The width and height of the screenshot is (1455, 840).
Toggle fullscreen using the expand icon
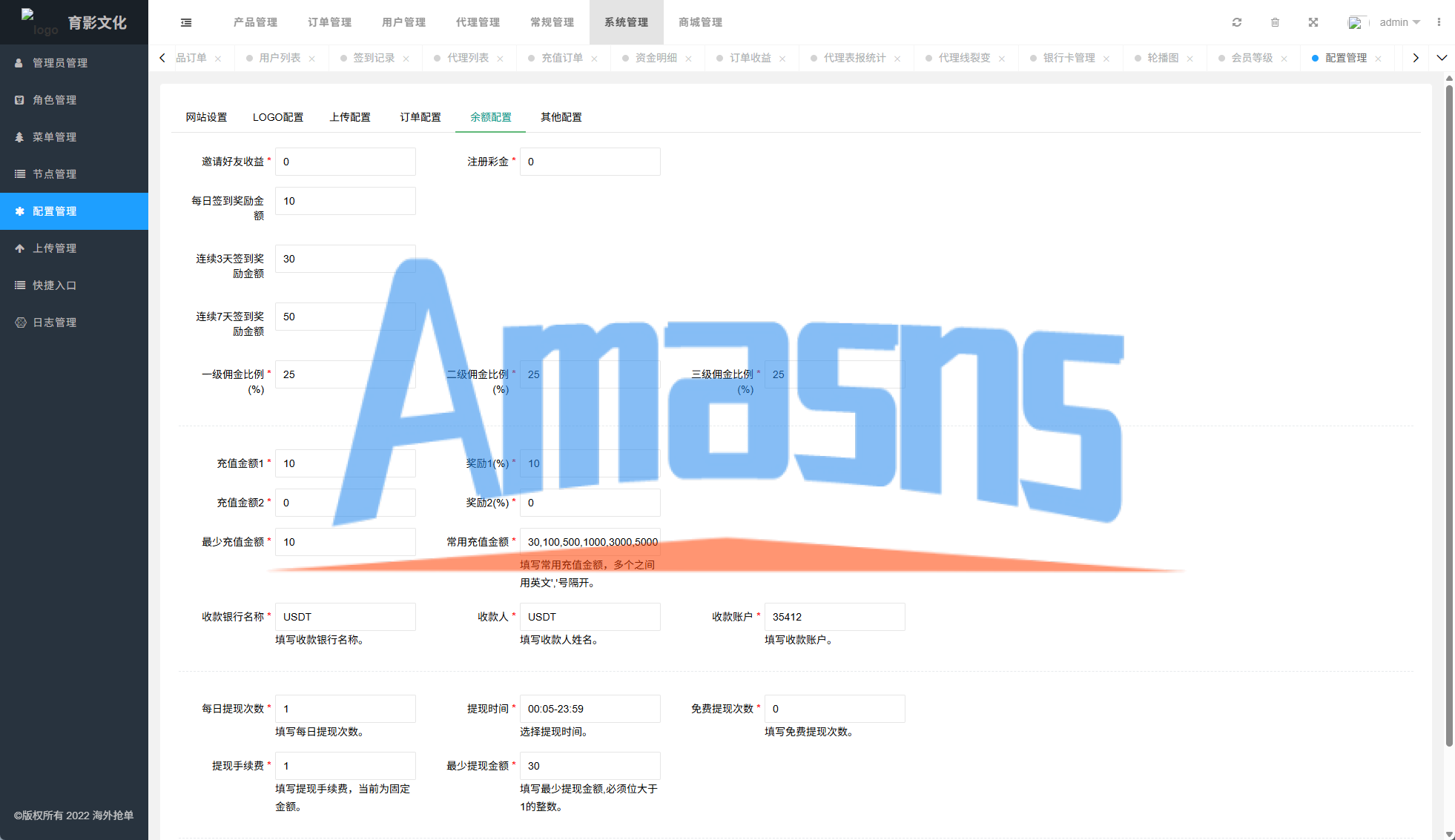1313,22
